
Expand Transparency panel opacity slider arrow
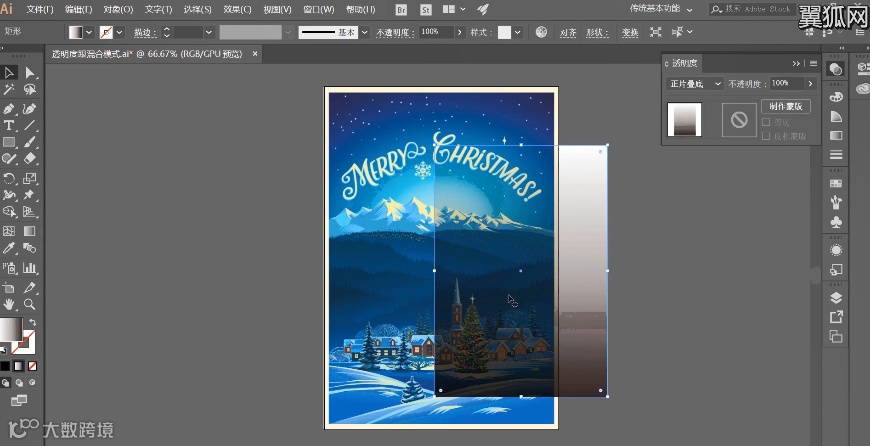[x=811, y=84]
